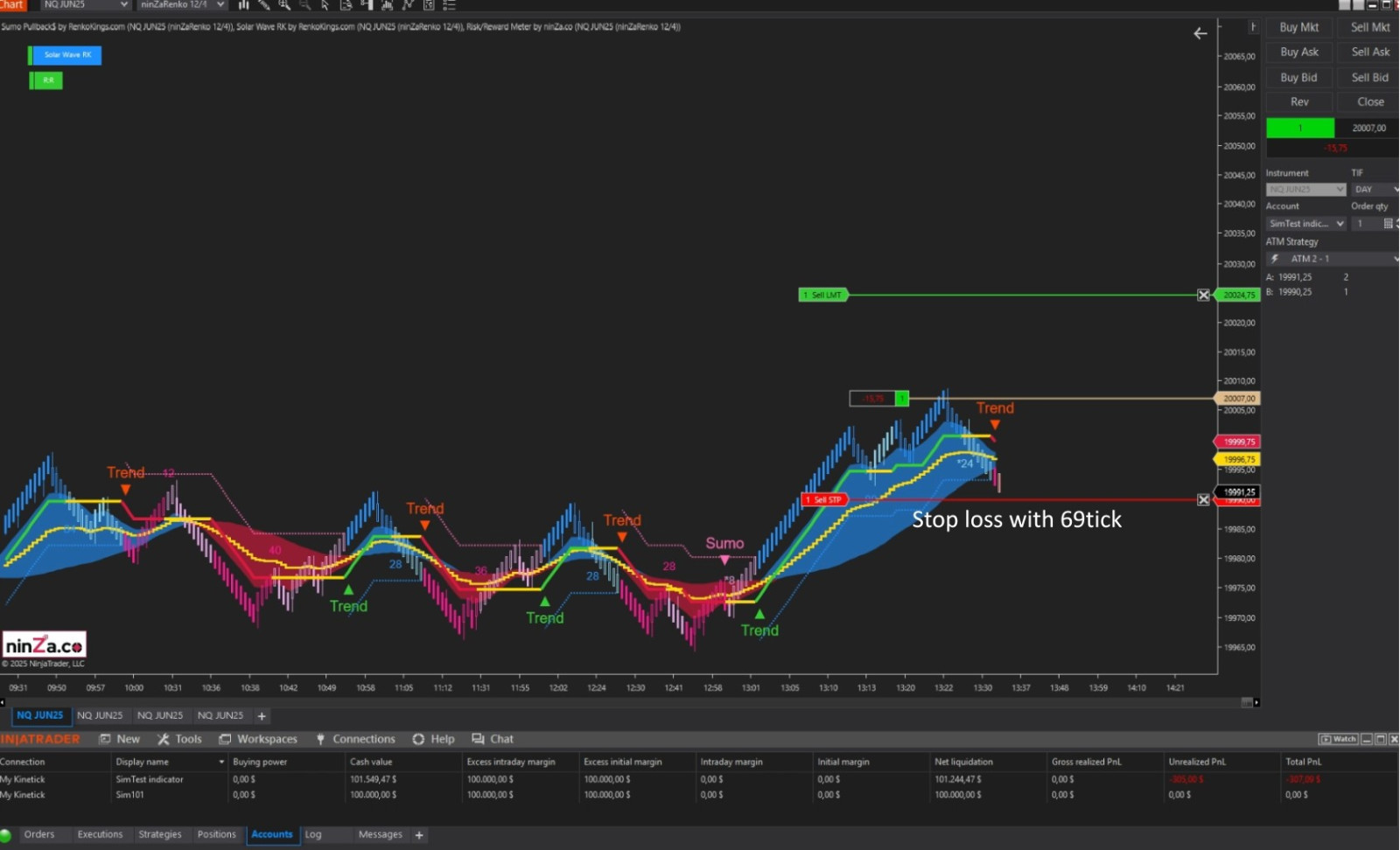
Task: Click the back arrow icon on chart
Action: [x=1200, y=33]
